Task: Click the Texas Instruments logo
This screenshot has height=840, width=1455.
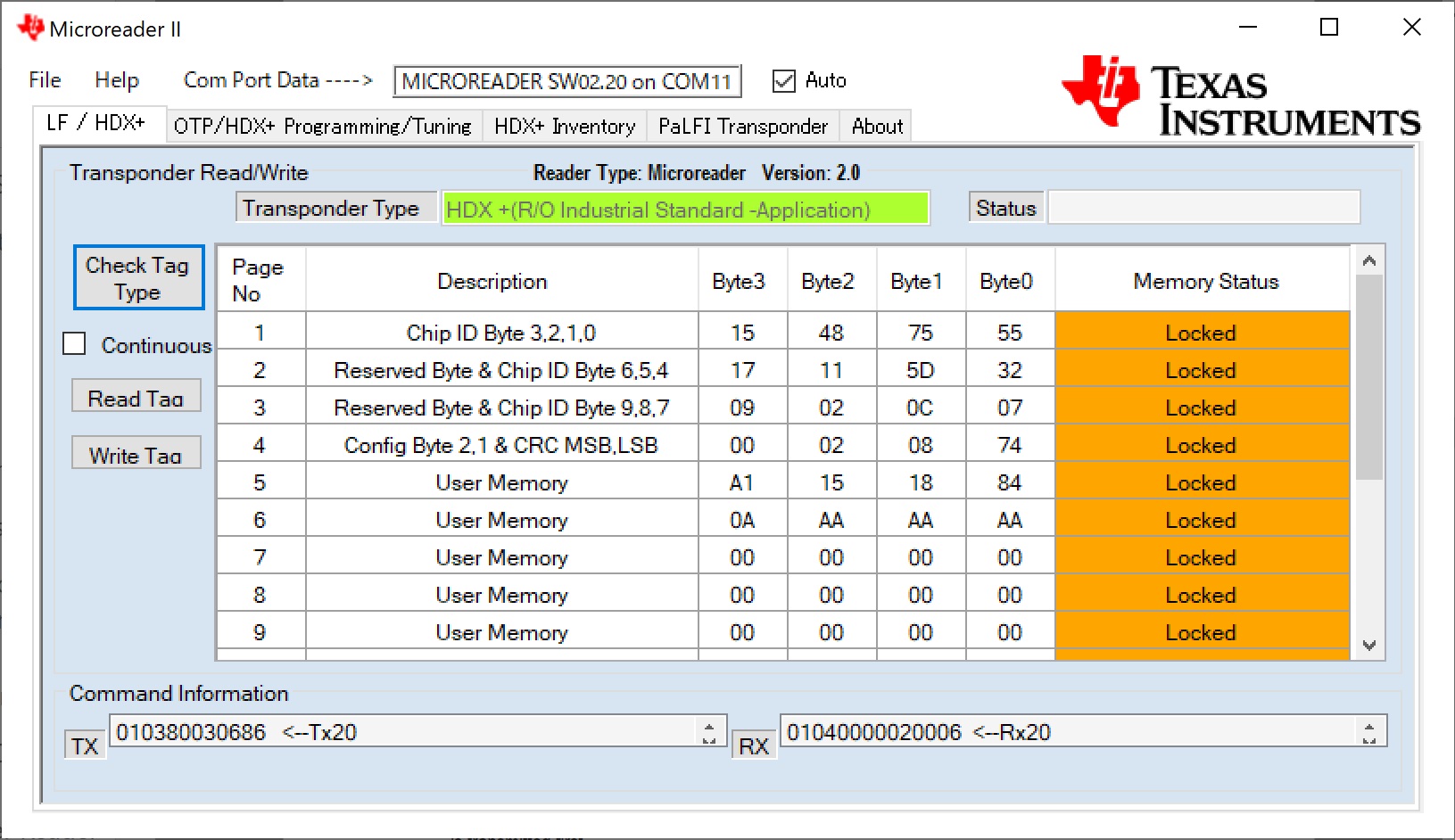Action: click(1241, 95)
